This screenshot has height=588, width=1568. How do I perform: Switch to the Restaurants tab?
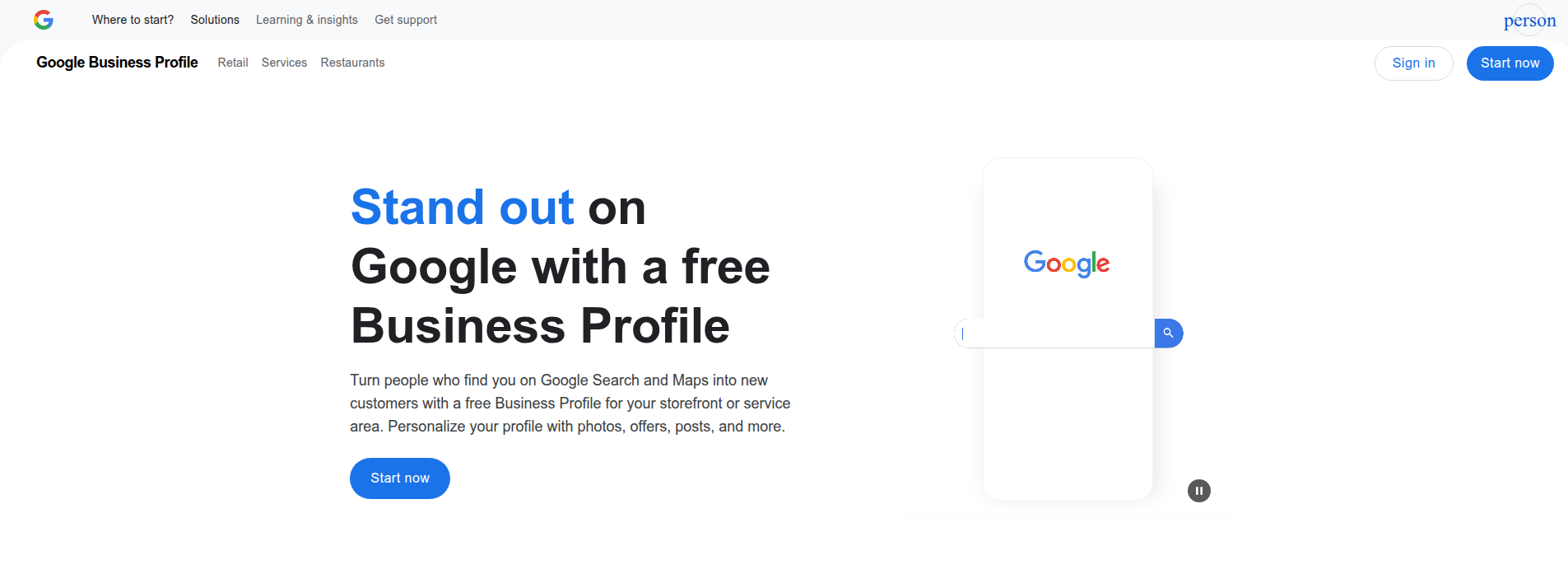tap(352, 63)
